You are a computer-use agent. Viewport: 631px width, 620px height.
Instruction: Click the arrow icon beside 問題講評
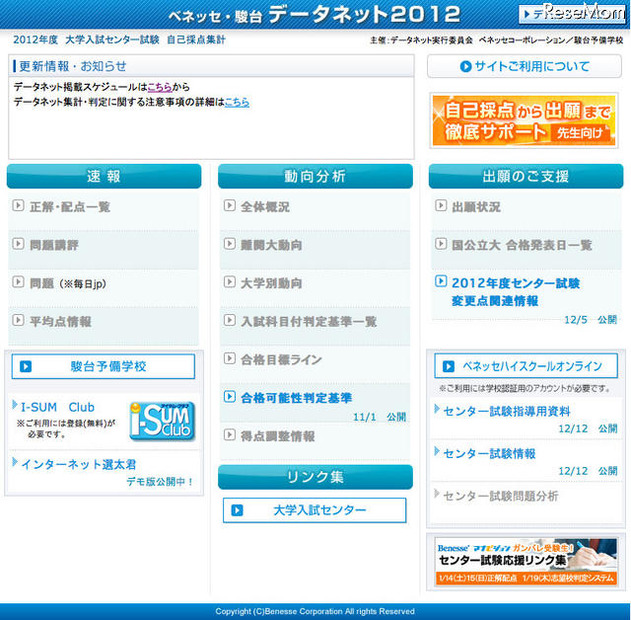click(x=18, y=243)
